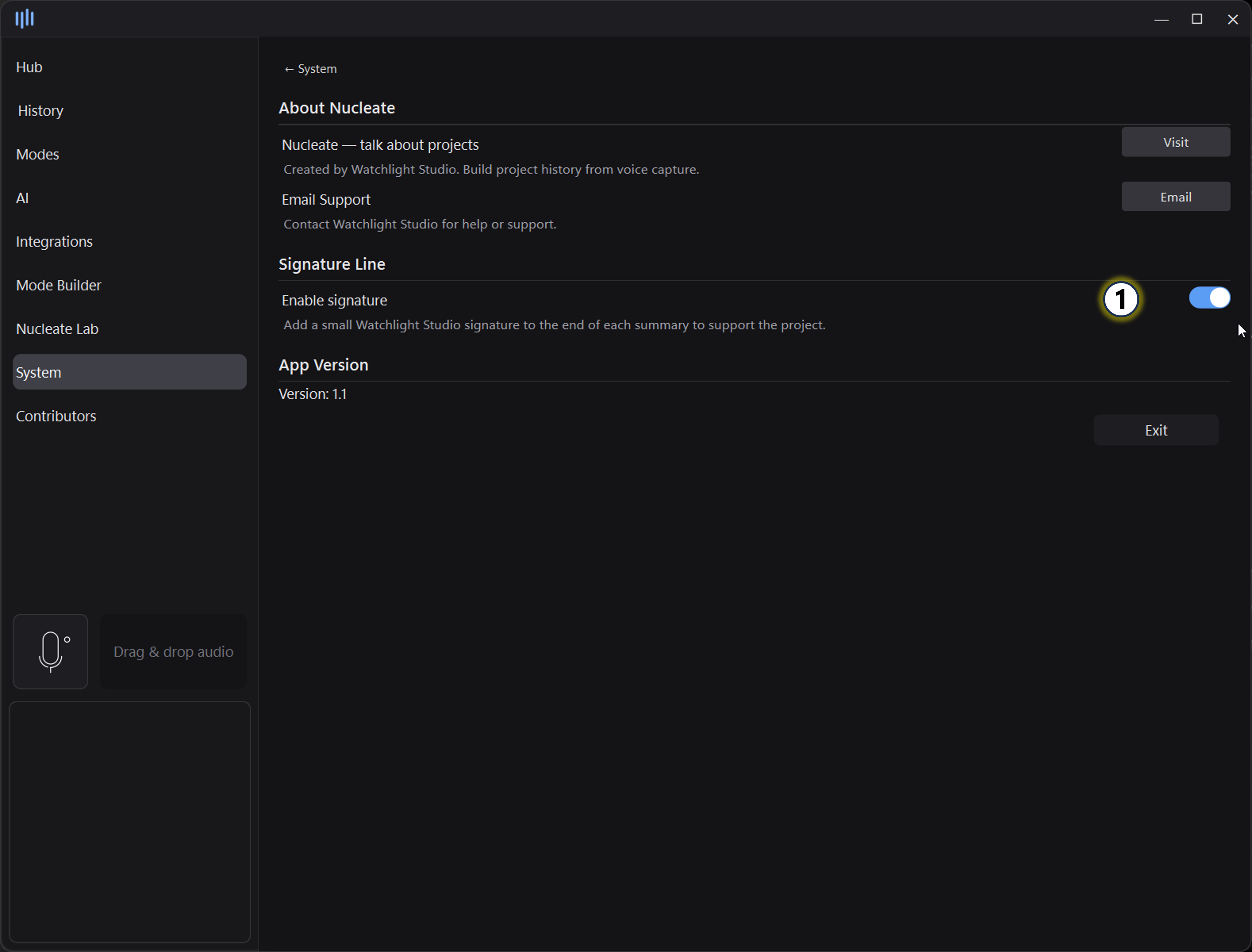
Task: Click the Drag & drop audio area
Action: click(x=174, y=652)
